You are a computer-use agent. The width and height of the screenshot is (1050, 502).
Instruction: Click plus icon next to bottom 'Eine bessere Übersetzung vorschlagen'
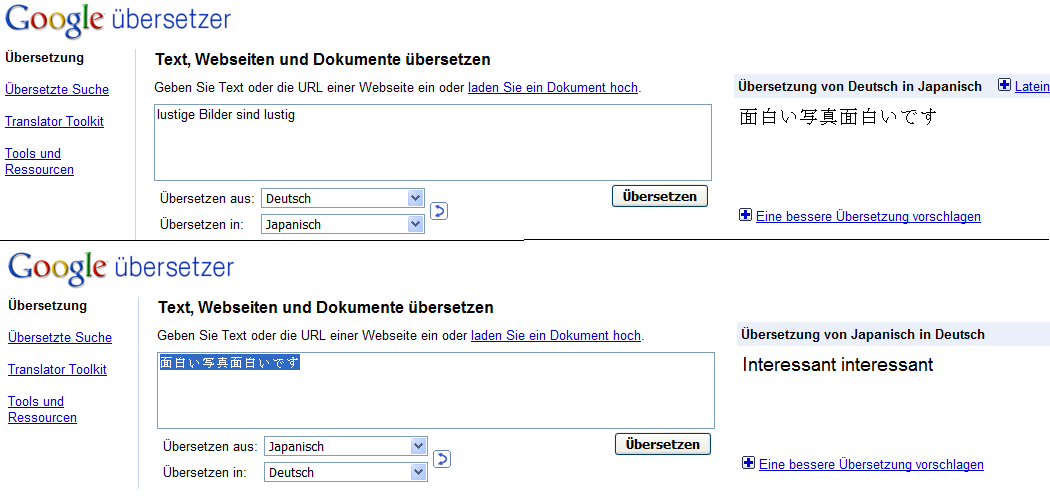[749, 463]
